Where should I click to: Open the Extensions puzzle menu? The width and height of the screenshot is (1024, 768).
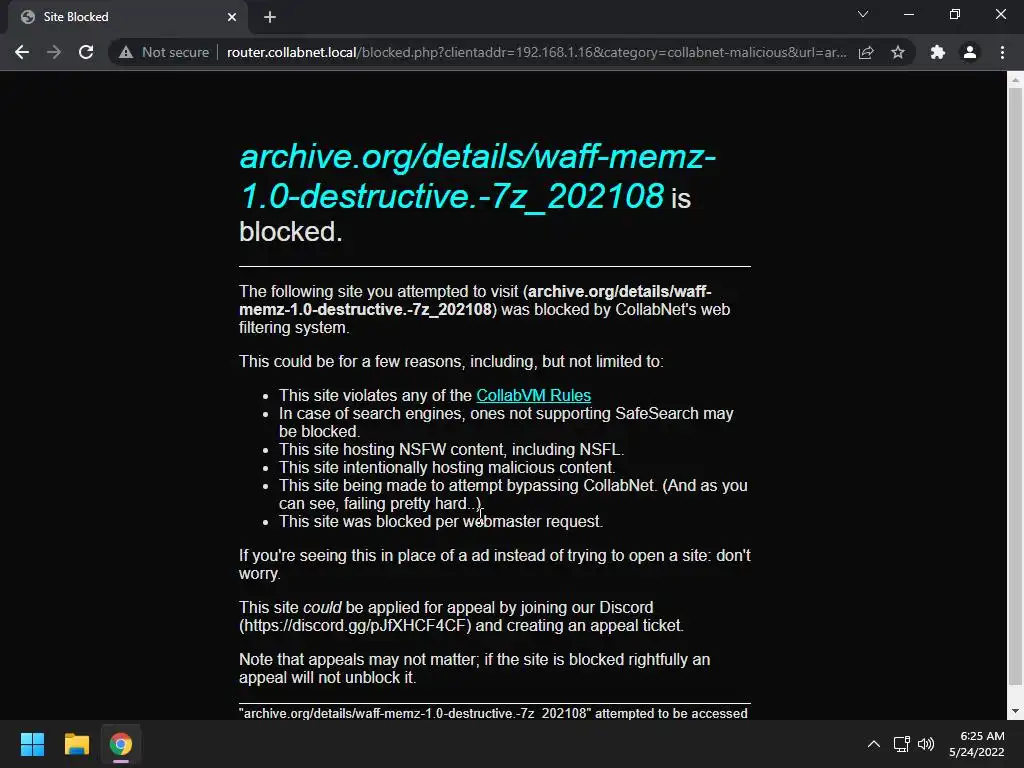pyautogui.click(x=938, y=52)
